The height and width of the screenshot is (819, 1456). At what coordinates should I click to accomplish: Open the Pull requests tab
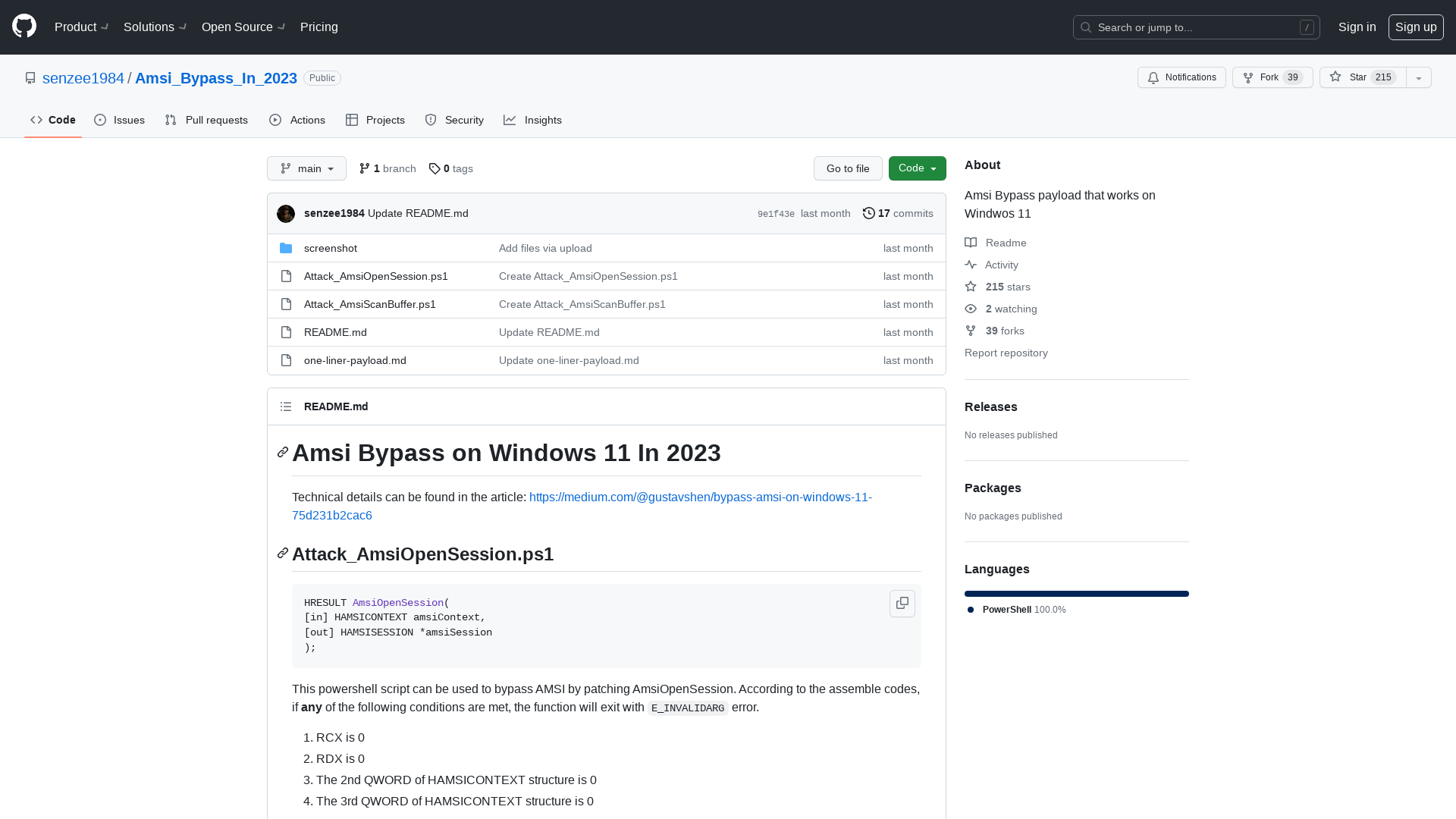[x=206, y=120]
